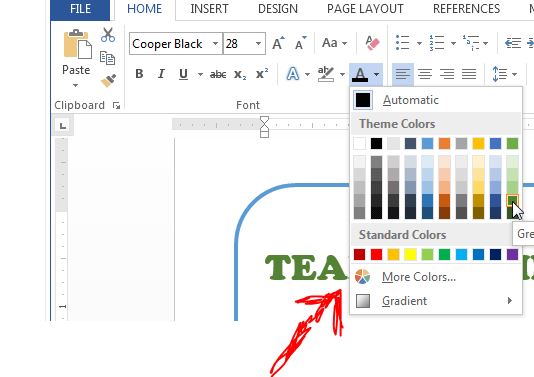
Task: Click the Clear All Formatting eraser icon
Action: tap(372, 43)
